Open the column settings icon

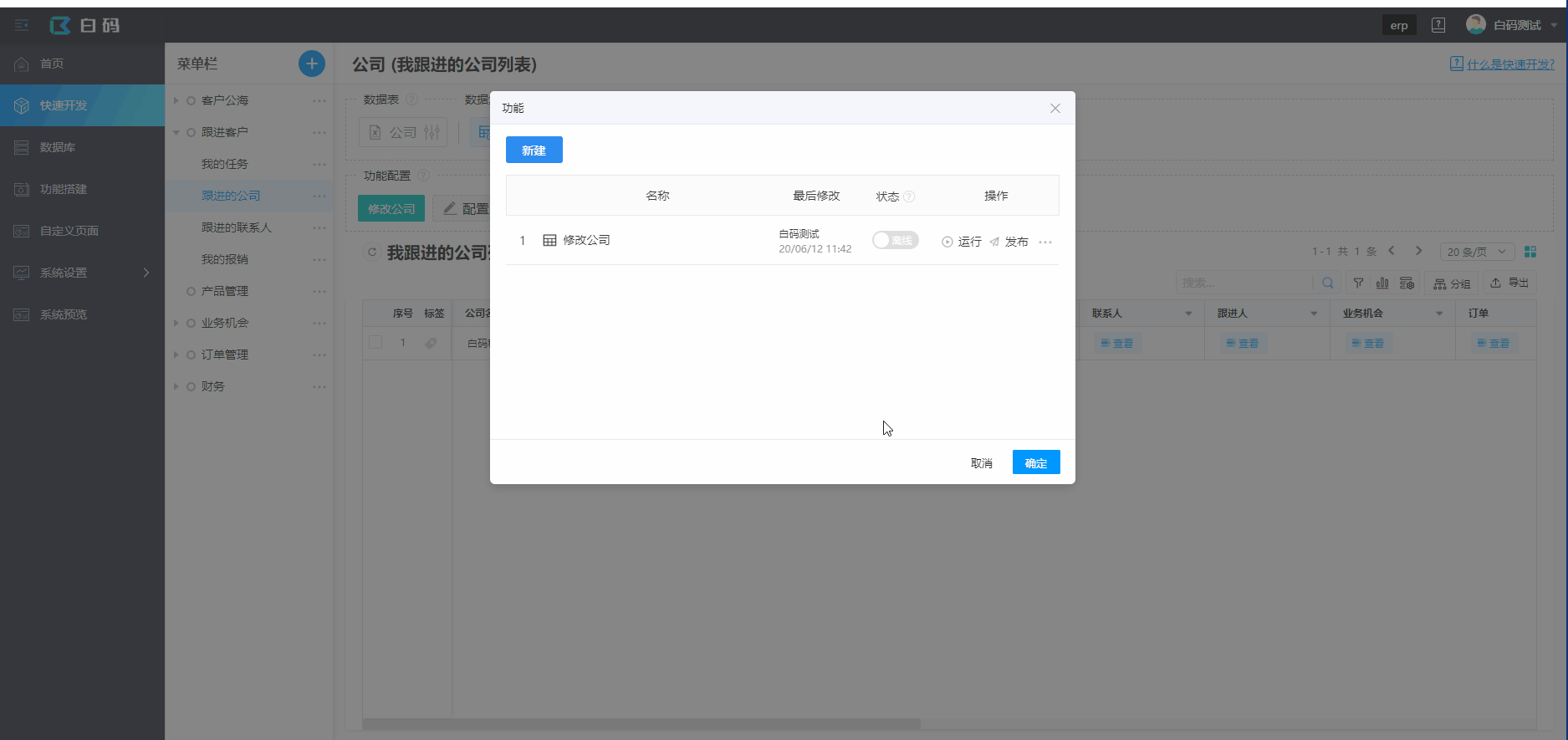tap(1407, 283)
